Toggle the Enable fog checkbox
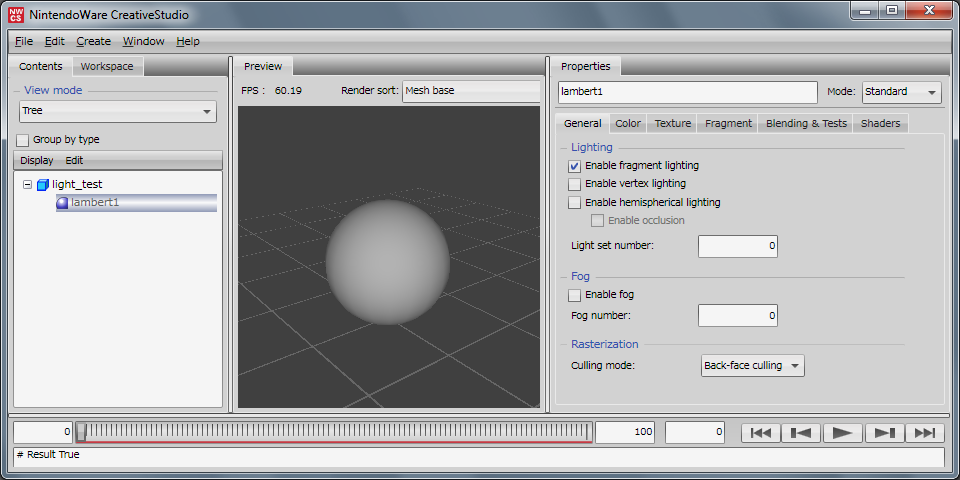Image resolution: width=960 pixels, height=480 pixels. tap(574, 295)
